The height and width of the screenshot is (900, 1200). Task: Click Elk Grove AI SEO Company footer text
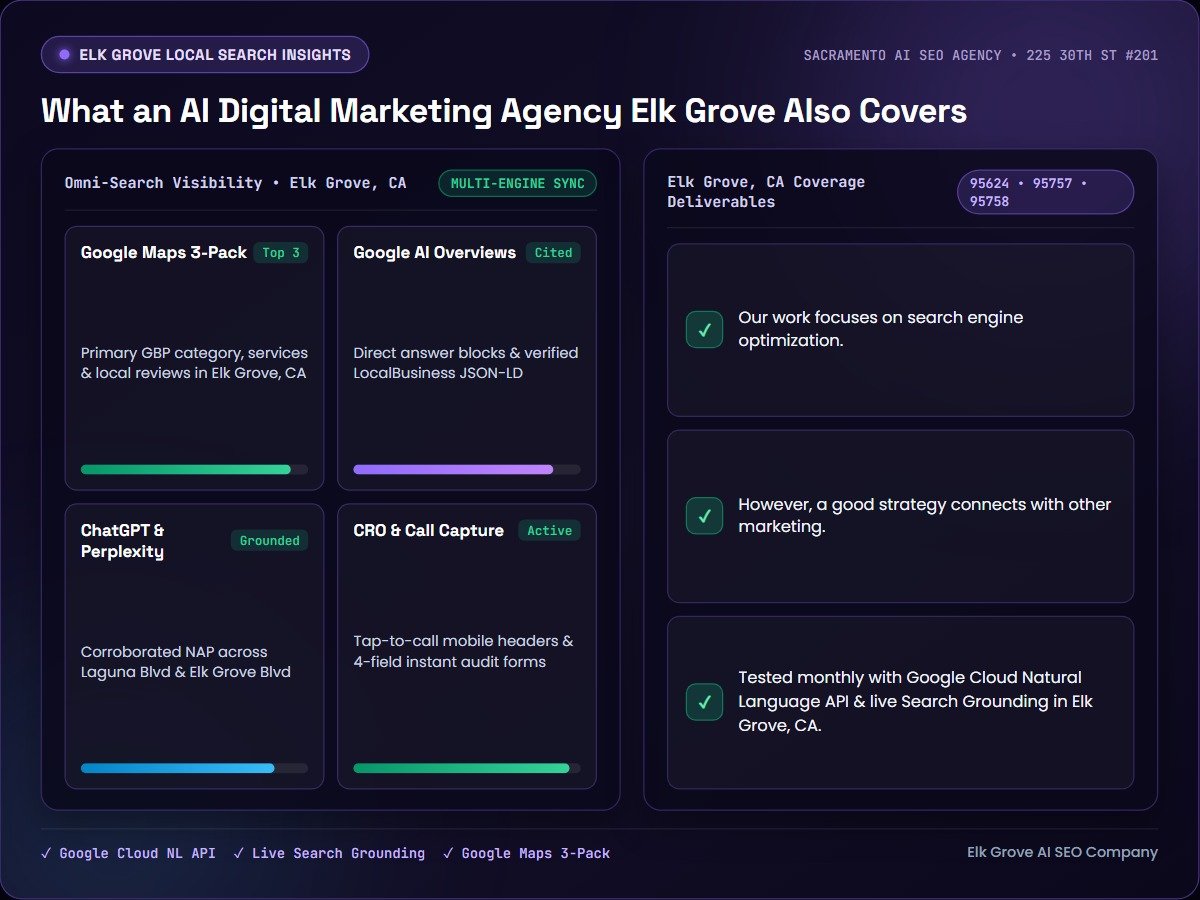click(x=1062, y=852)
